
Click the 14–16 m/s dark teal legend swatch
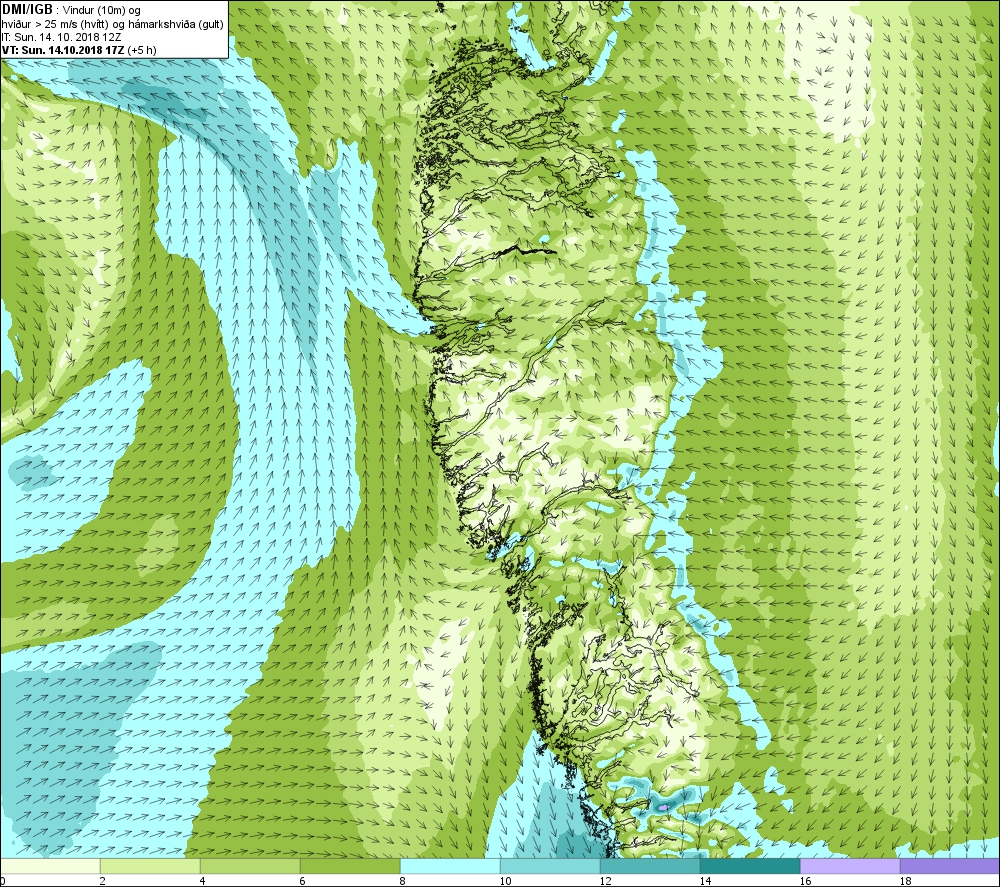(x=750, y=866)
